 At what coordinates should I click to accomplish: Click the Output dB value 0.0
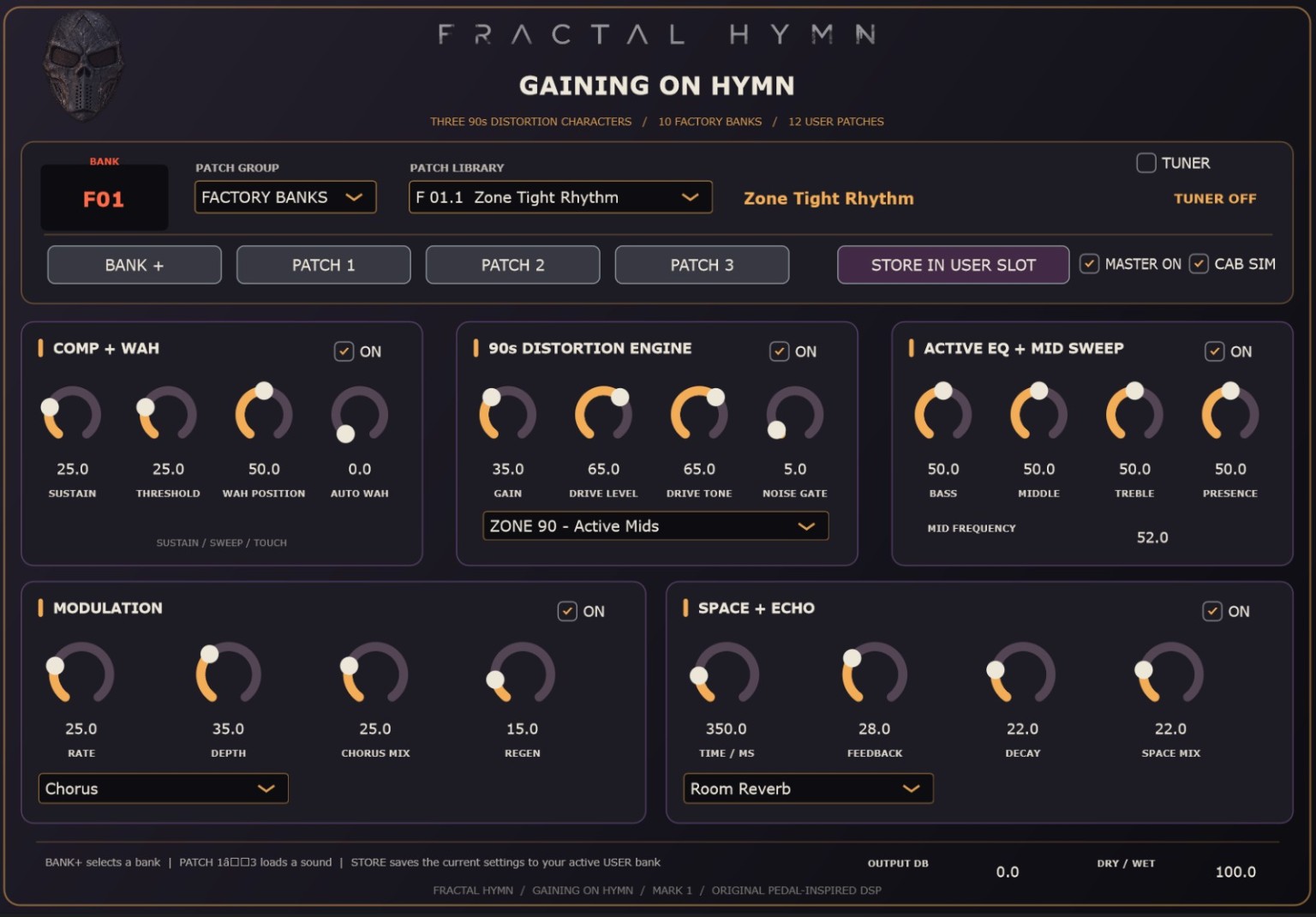point(1008,872)
